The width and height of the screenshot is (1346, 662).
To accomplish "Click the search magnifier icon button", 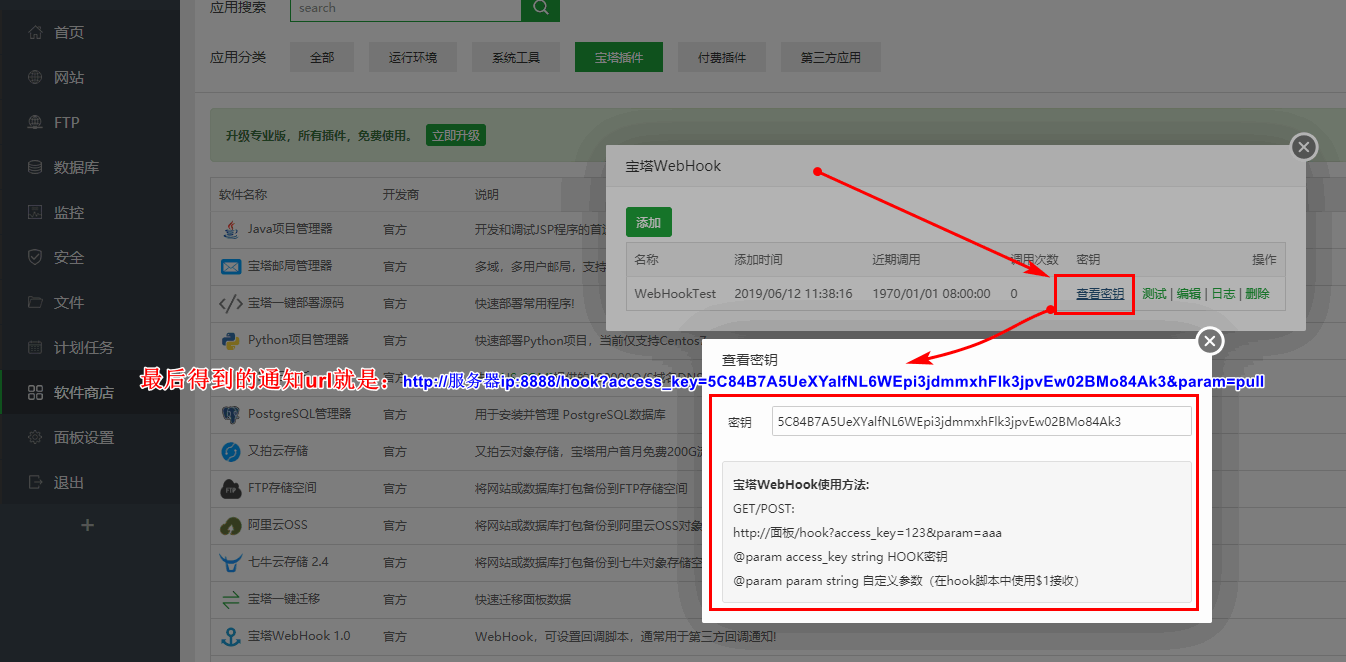I will pos(540,8).
